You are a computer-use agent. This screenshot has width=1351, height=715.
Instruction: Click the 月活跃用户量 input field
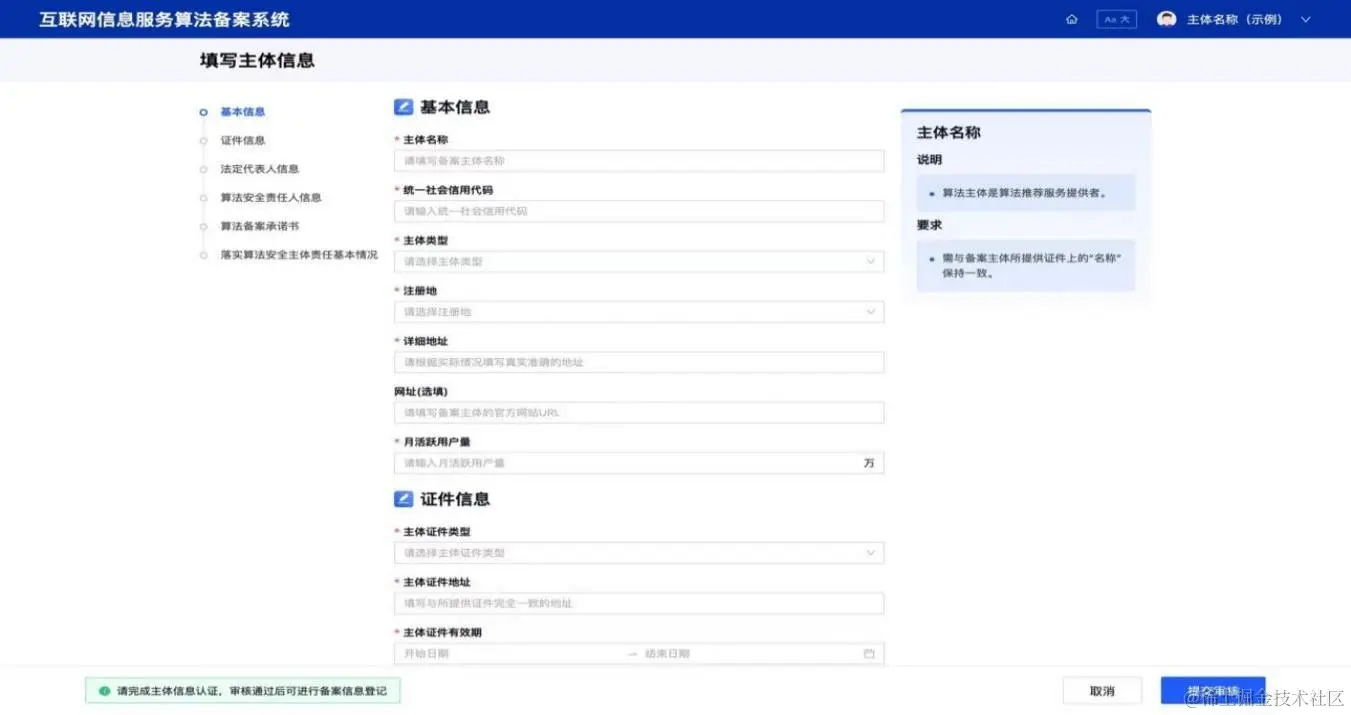pos(620,462)
